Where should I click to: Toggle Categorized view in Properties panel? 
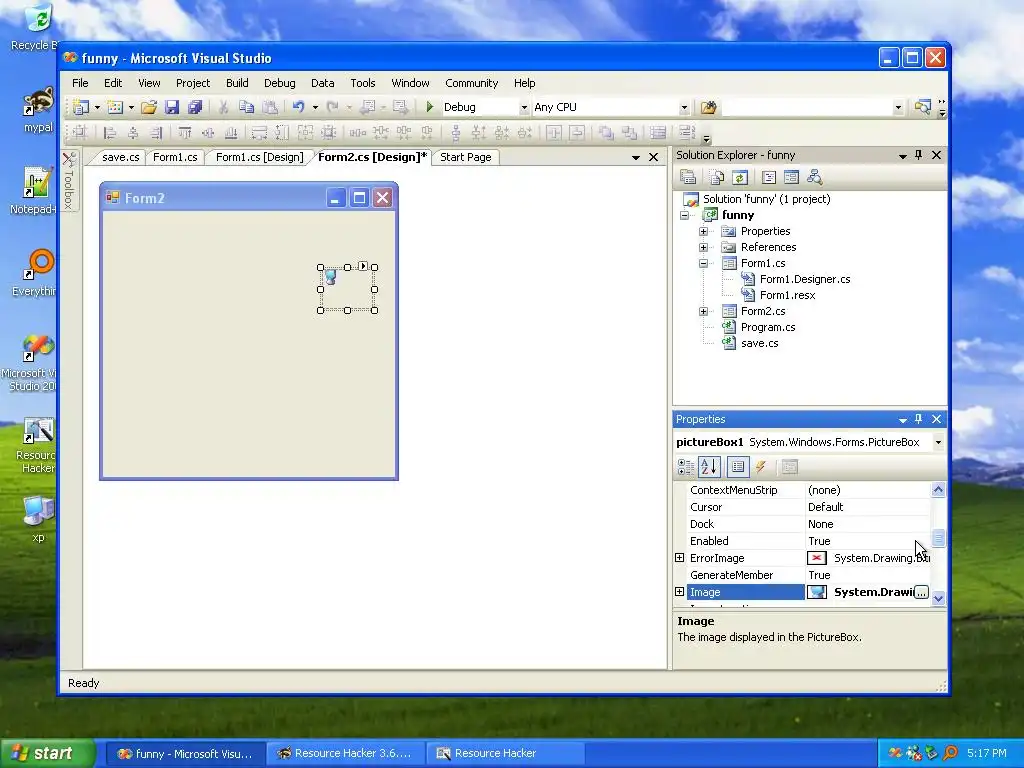(686, 467)
